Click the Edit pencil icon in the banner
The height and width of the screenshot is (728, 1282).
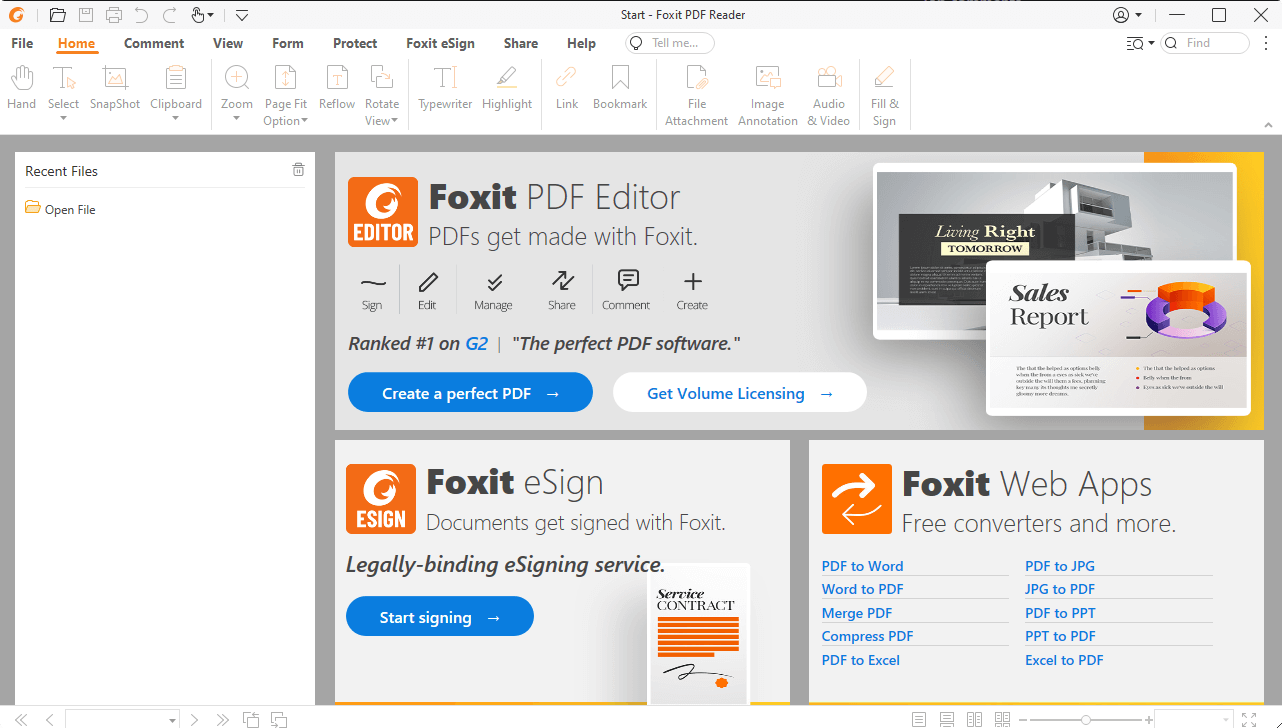point(428,282)
